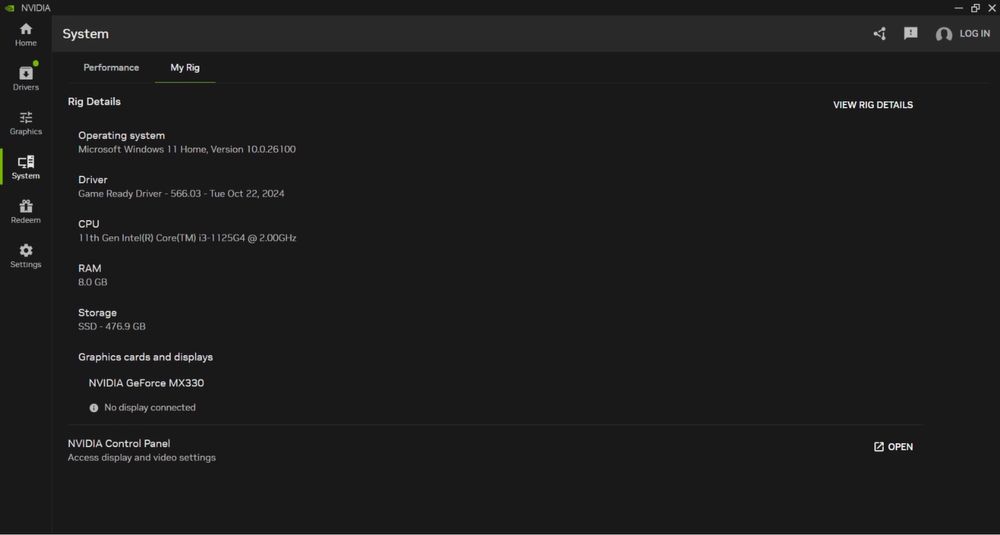This screenshot has width=1000, height=535.
Task: Click LOG IN
Action: [x=974, y=34]
